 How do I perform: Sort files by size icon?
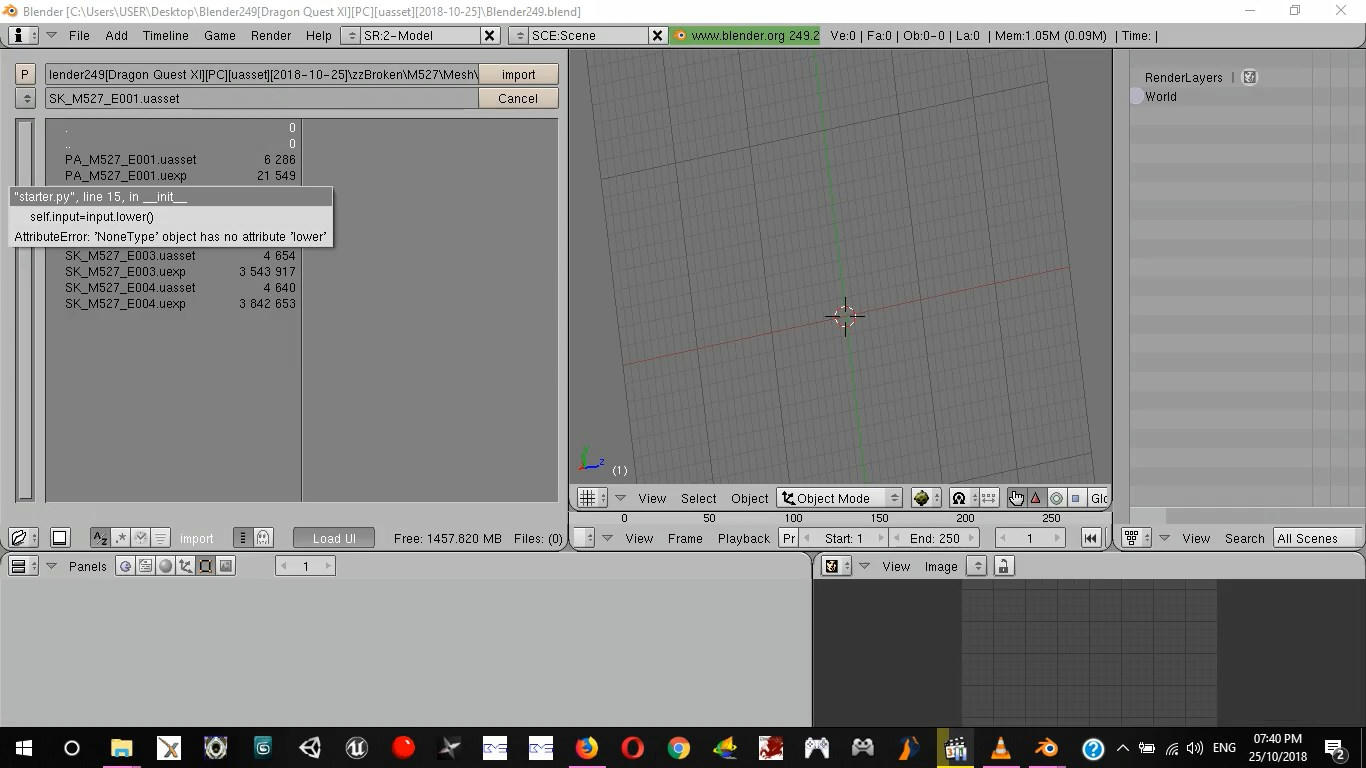[161, 538]
